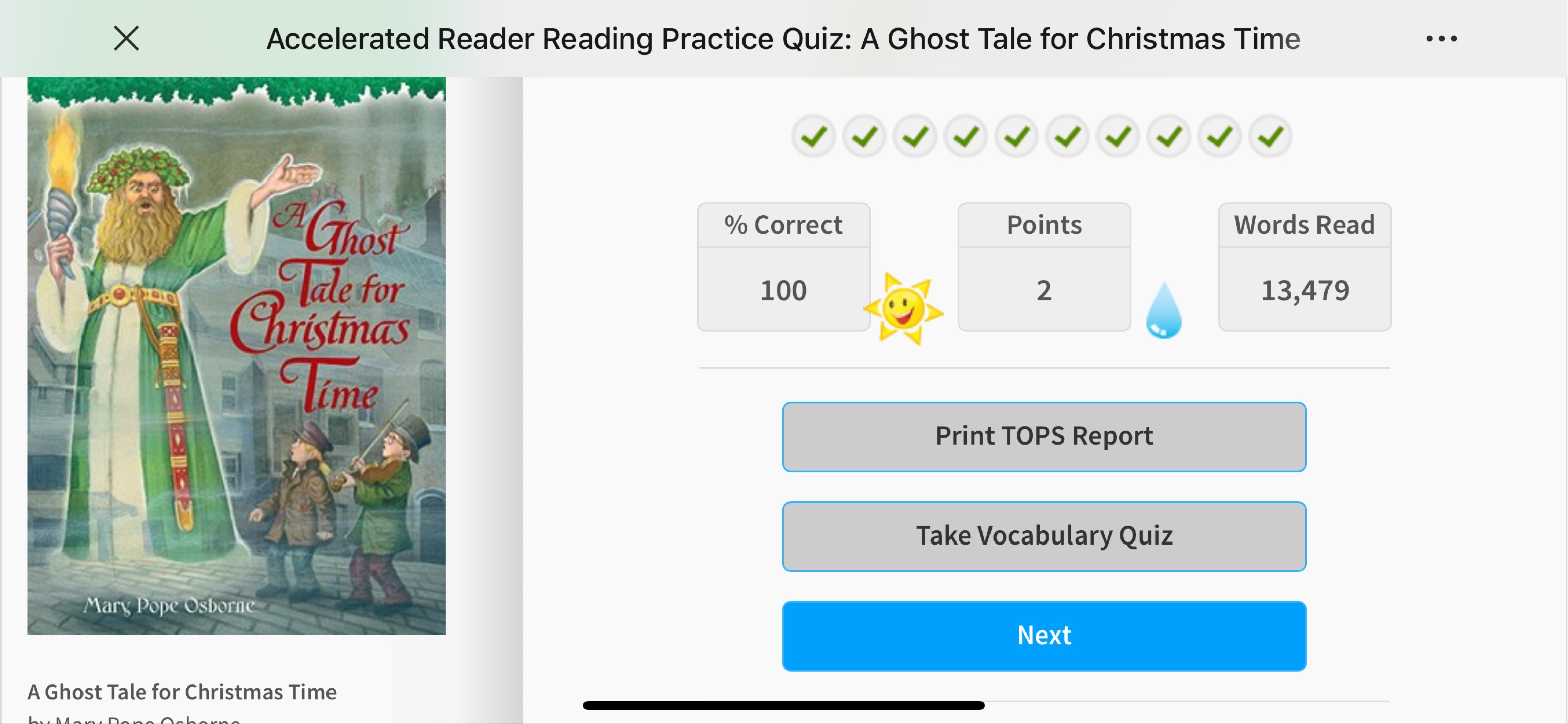The image size is (1568, 724).
Task: Select the last green checkmark circle
Action: pyautogui.click(x=1270, y=136)
